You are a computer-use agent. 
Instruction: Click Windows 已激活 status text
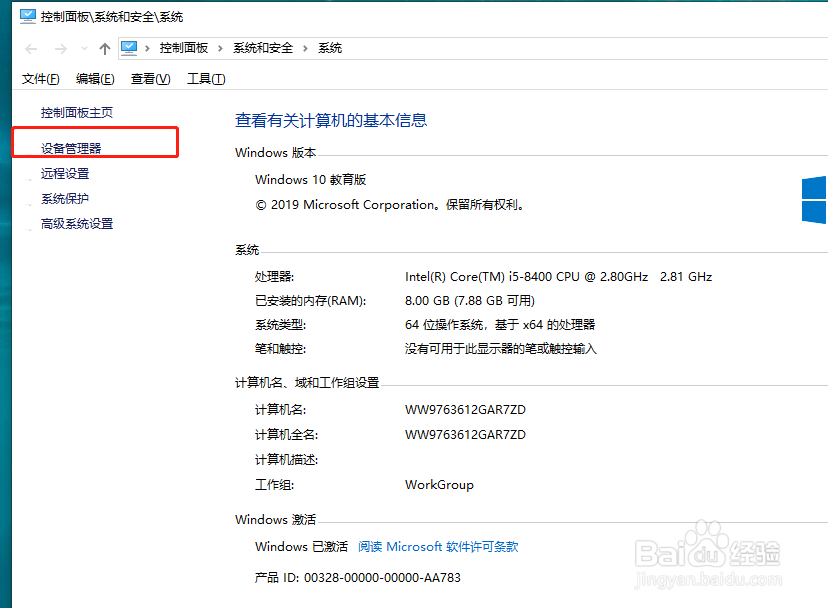click(x=302, y=547)
